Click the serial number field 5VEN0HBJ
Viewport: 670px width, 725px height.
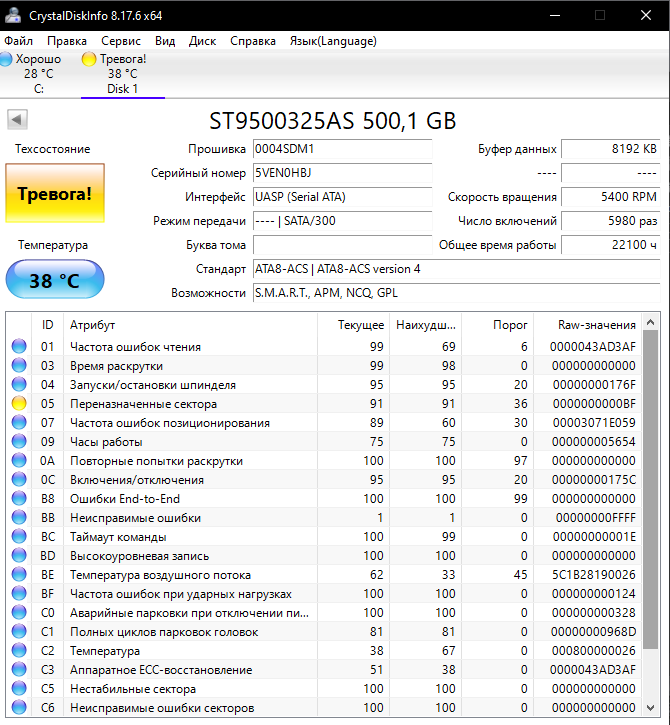(x=342, y=173)
